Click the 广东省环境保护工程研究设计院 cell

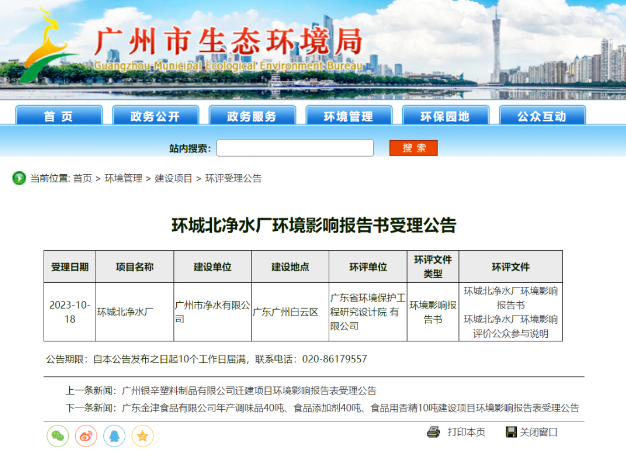pyautogui.click(x=368, y=312)
